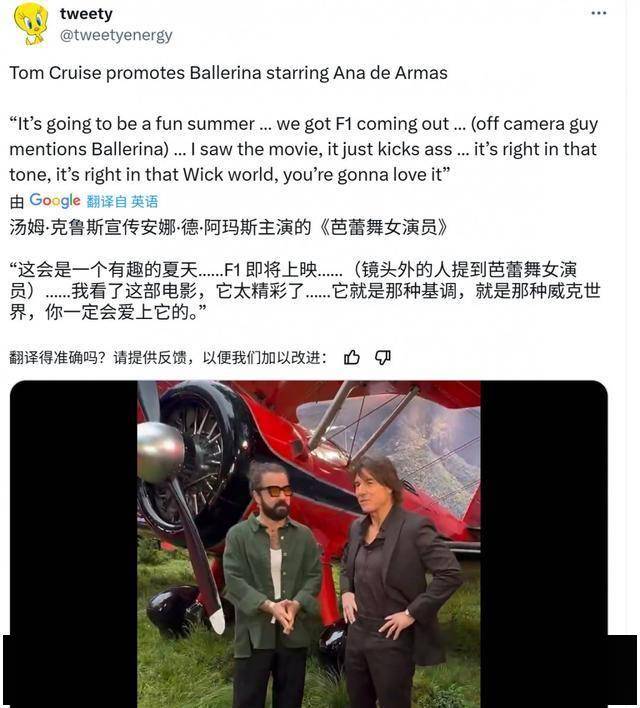Click the English quote paragraph about F1
Image resolution: width=640 pixels, height=708 pixels.
(x=304, y=149)
